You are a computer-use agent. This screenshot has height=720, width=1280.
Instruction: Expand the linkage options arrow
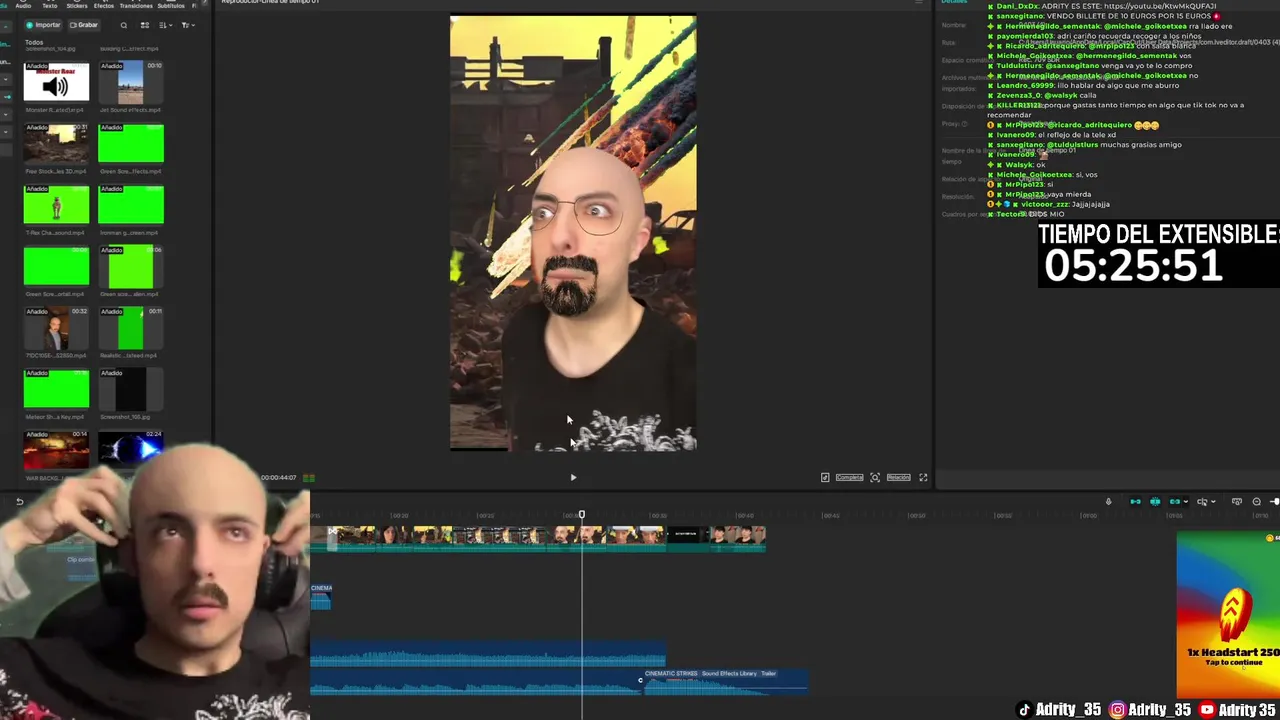point(1185,502)
